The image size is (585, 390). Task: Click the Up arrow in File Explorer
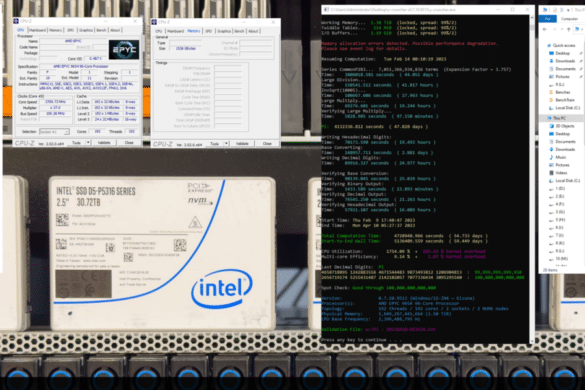pyautogui.click(x=569, y=29)
